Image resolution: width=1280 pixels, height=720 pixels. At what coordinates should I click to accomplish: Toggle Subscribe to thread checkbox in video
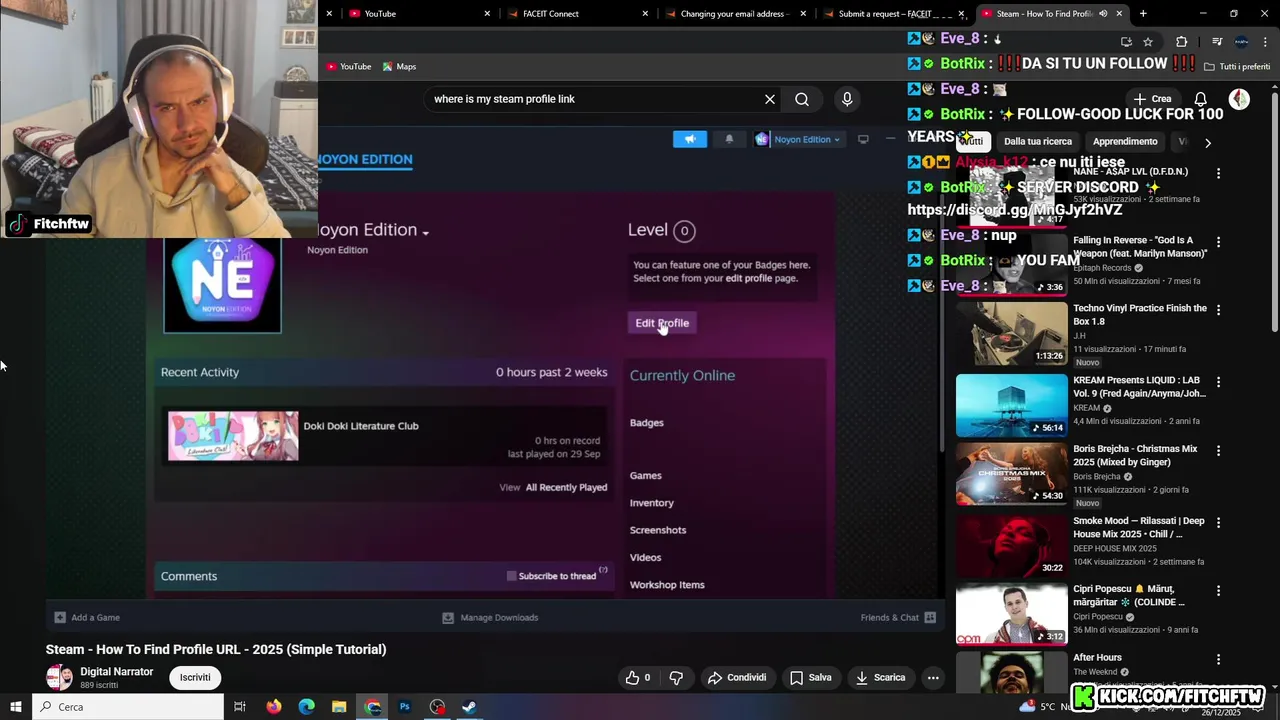point(512,576)
